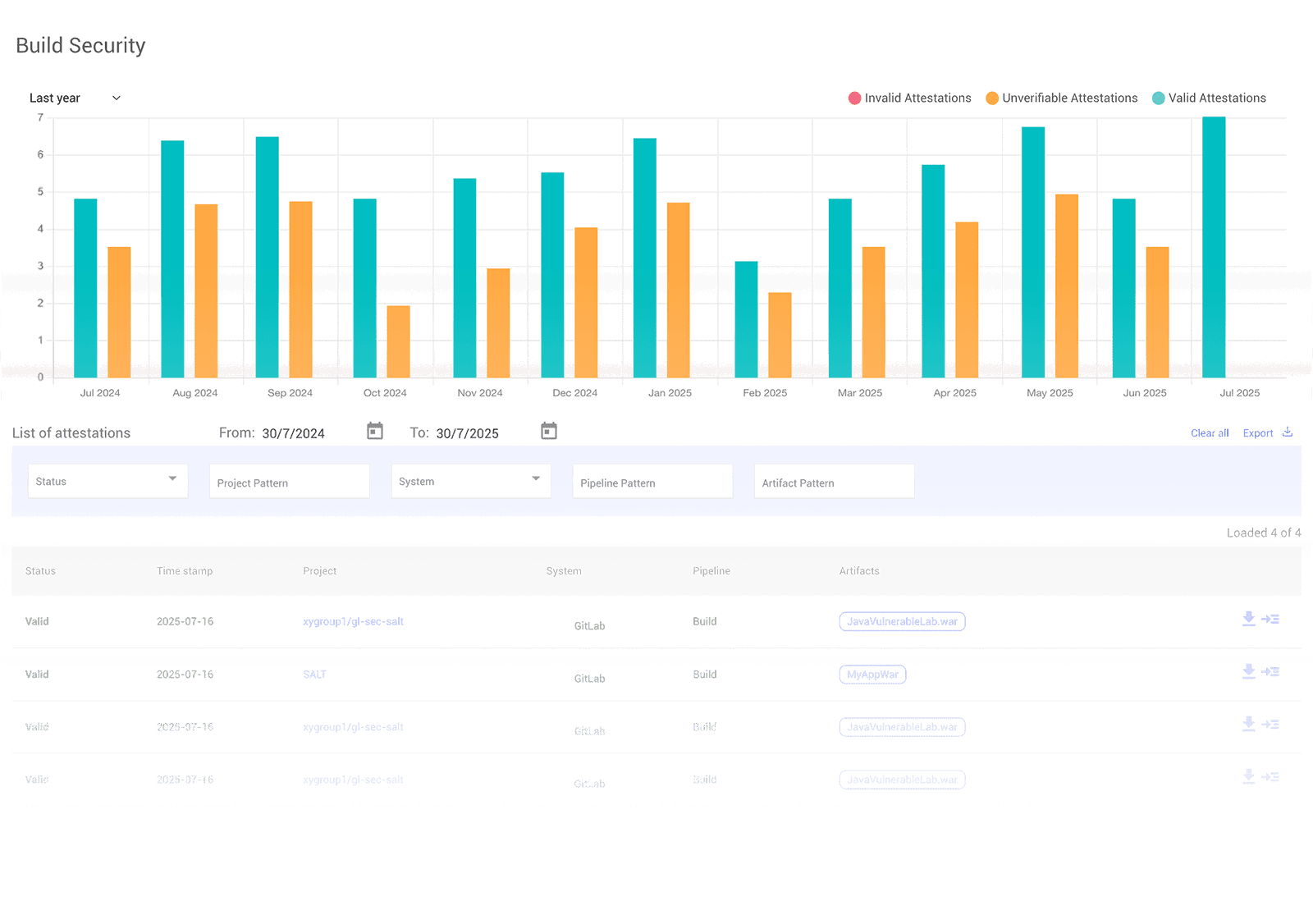Download attestation for first xygroup1/gl-sec-salt row
Viewport: 1313px width, 924px height.
coord(1248,619)
